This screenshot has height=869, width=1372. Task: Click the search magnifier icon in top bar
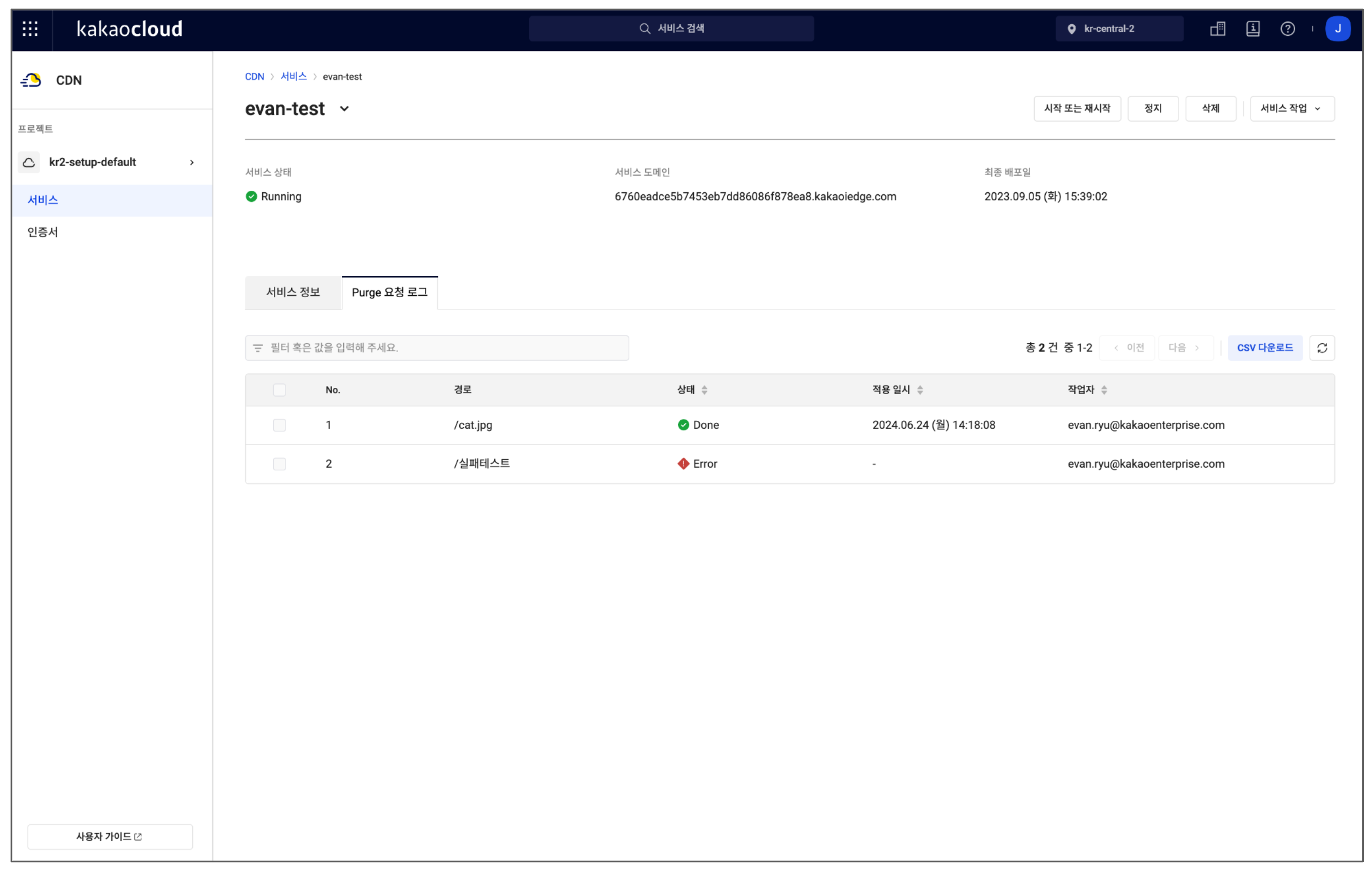click(644, 29)
